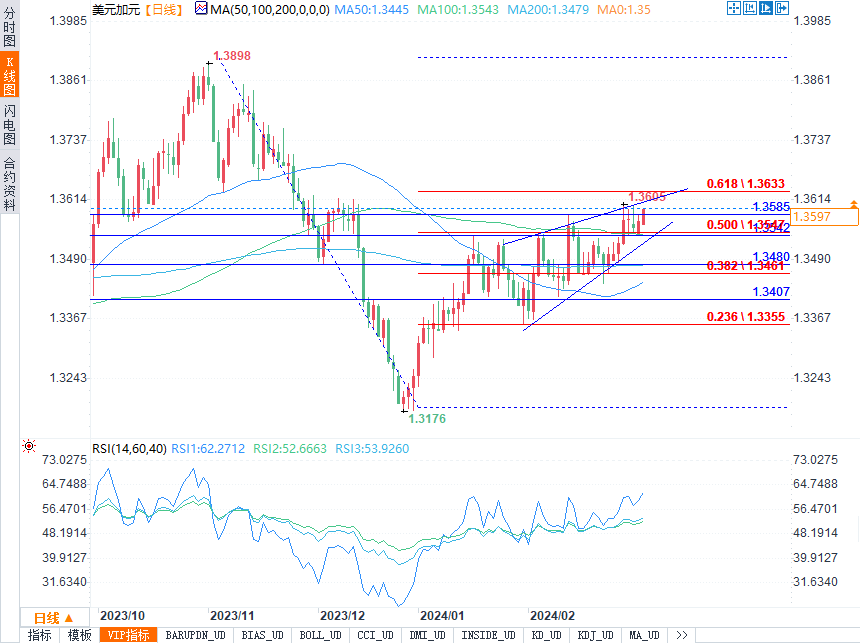Viewport: 860px width, 643px height.
Task: Click the 2023/11 date axis label
Action: pos(232,616)
